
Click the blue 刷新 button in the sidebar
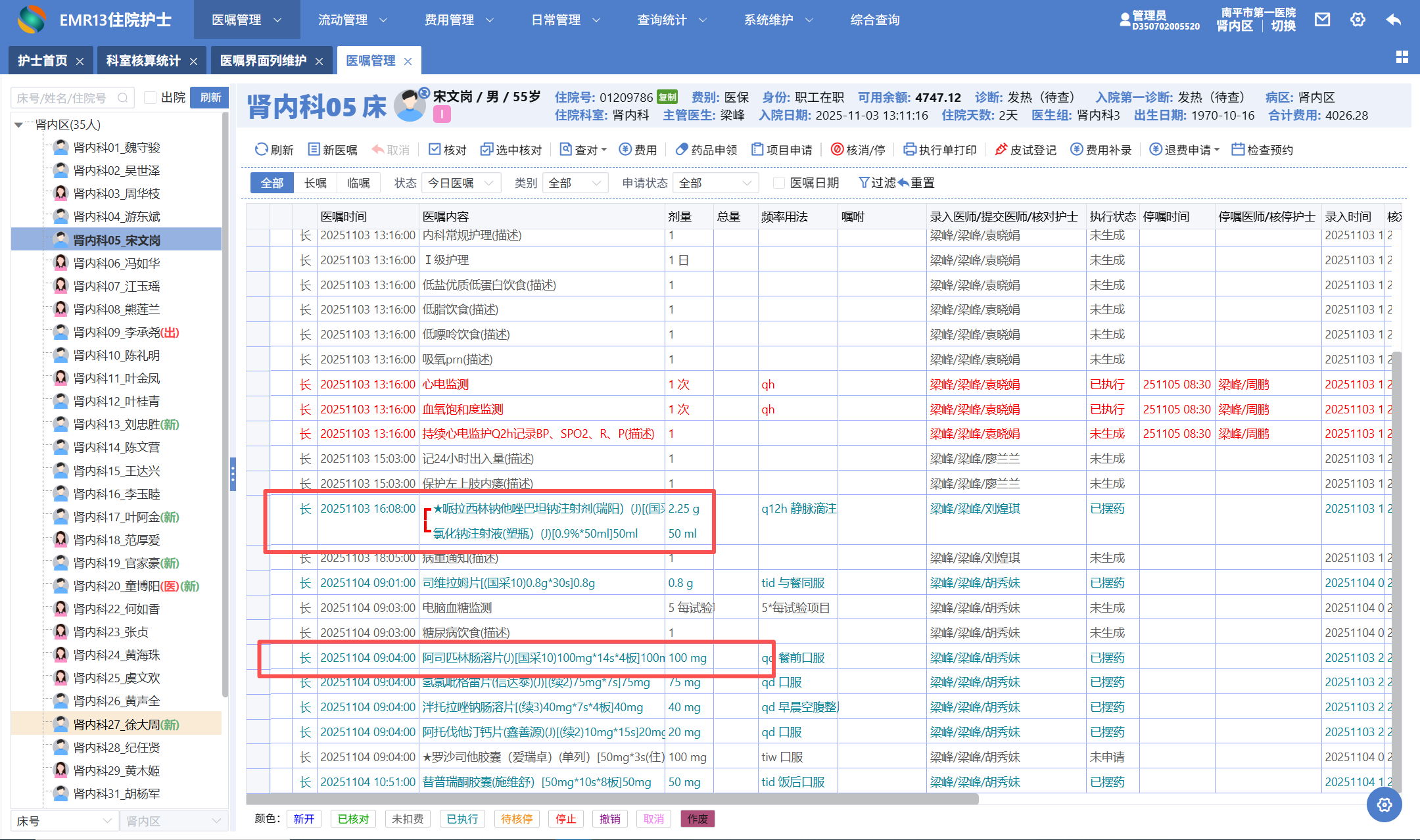click(210, 98)
